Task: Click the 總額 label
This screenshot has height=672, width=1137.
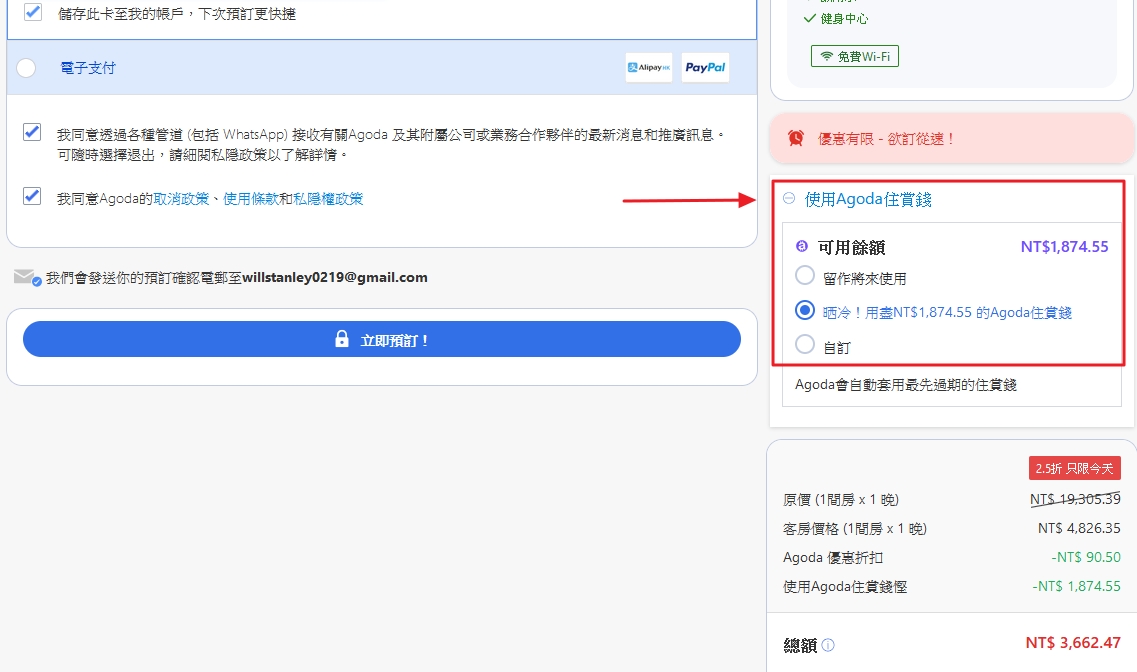Action: tap(801, 645)
